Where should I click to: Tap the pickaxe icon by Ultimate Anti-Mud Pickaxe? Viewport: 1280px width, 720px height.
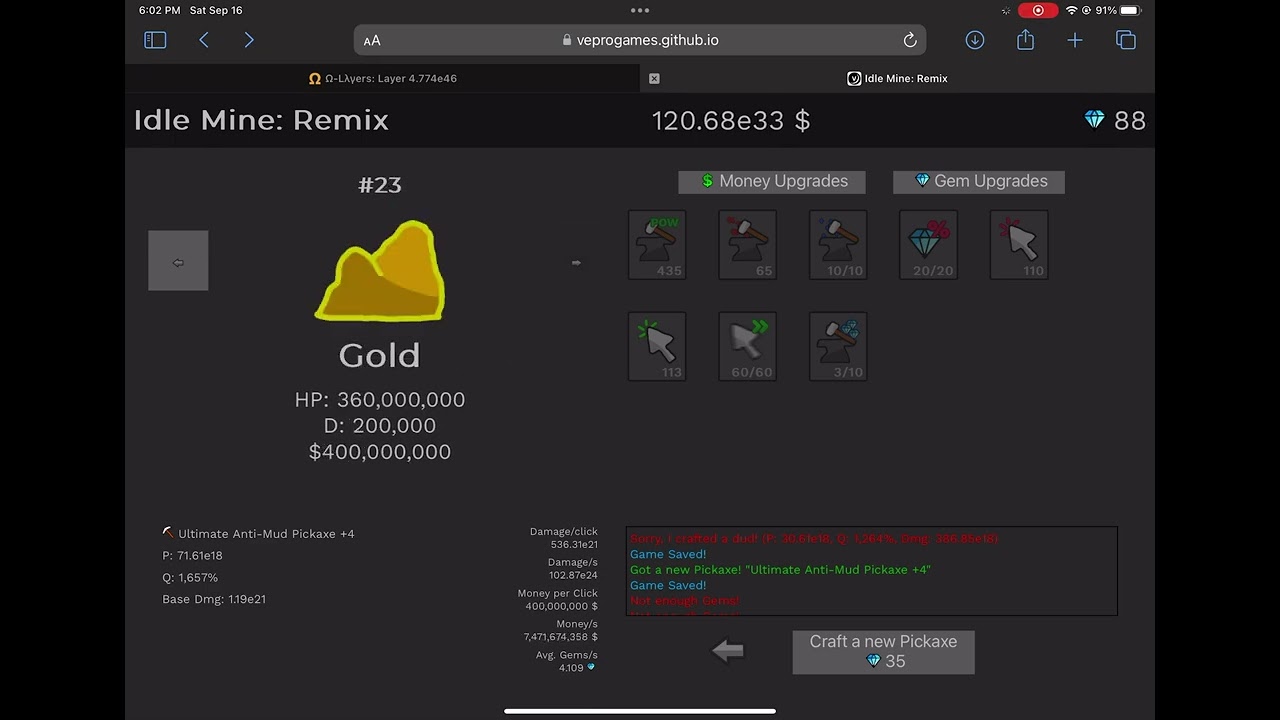point(168,533)
